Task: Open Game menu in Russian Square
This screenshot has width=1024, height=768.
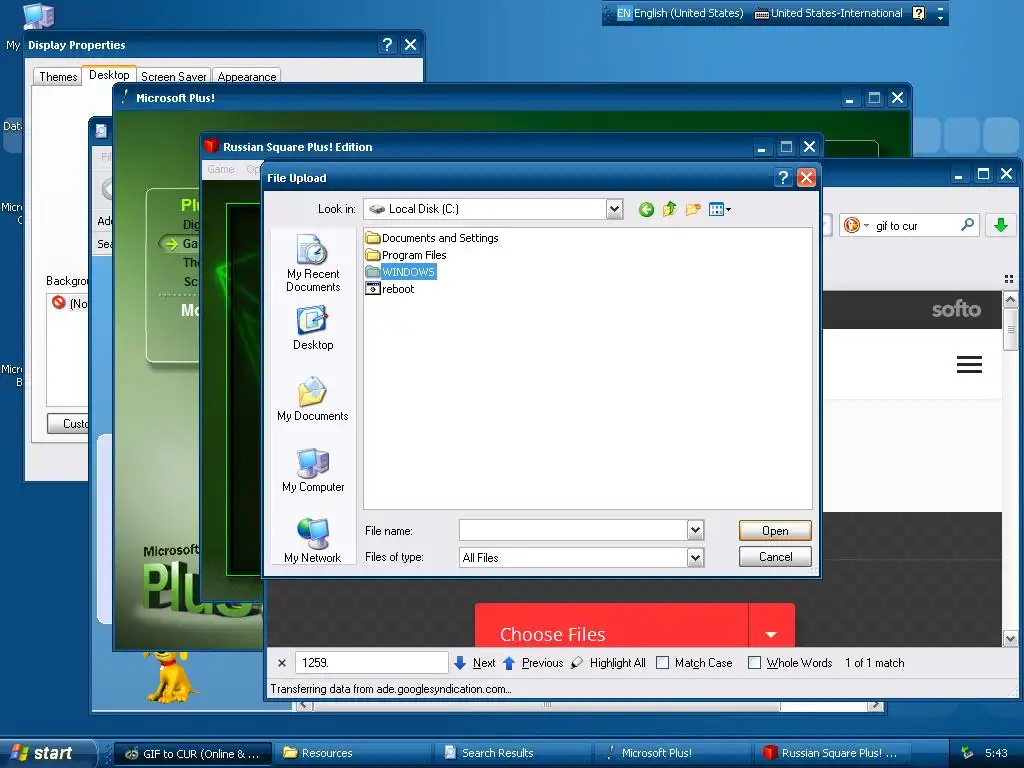Action: (221, 169)
